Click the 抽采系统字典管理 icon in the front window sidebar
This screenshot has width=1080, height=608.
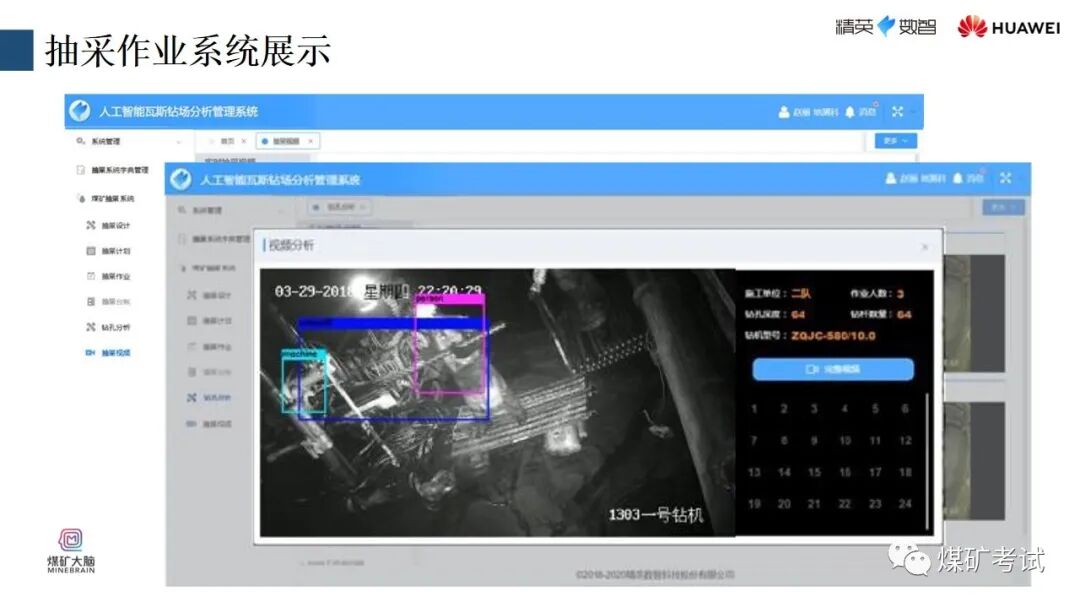pos(182,238)
